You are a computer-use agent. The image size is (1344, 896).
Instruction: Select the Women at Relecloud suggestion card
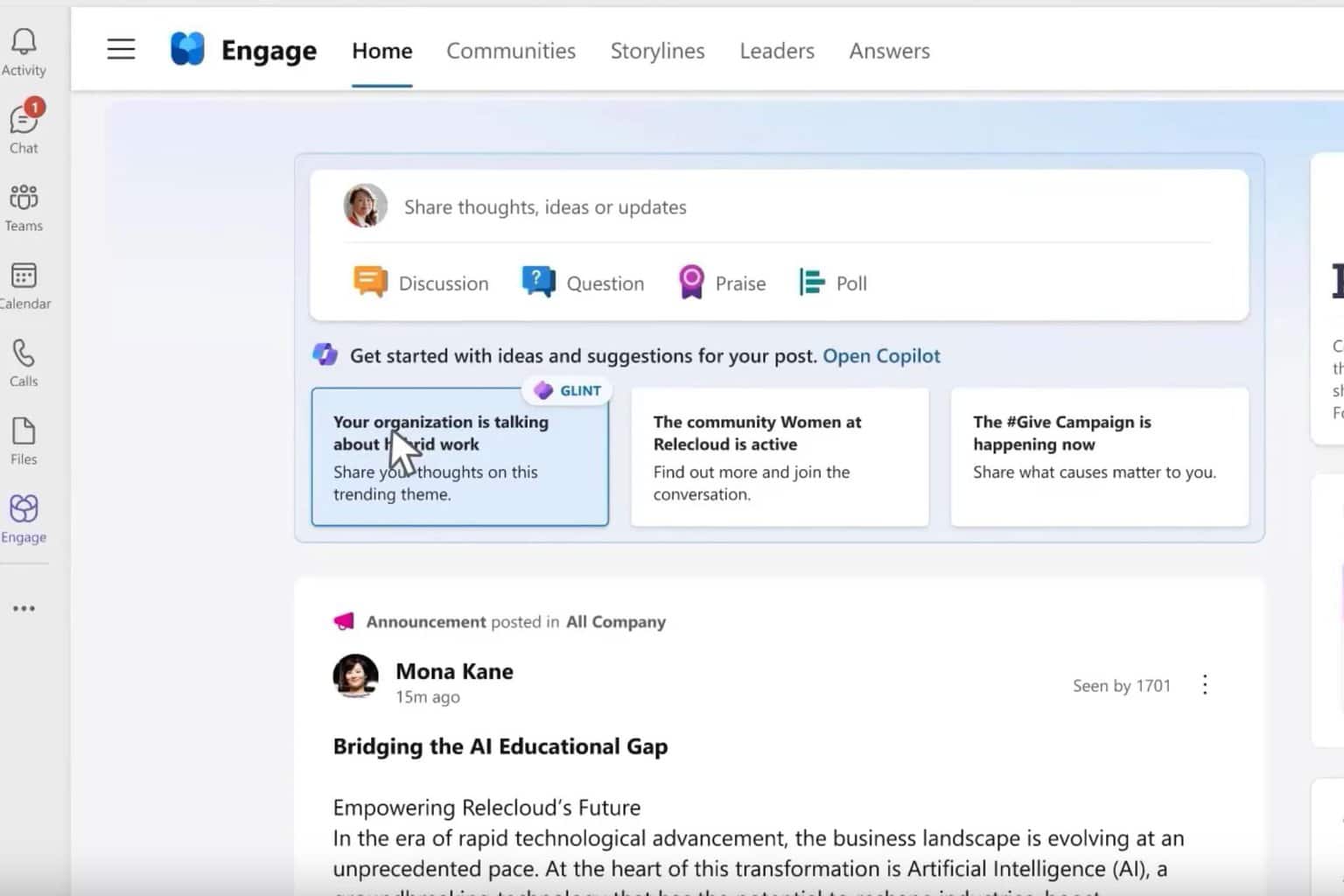coord(780,457)
